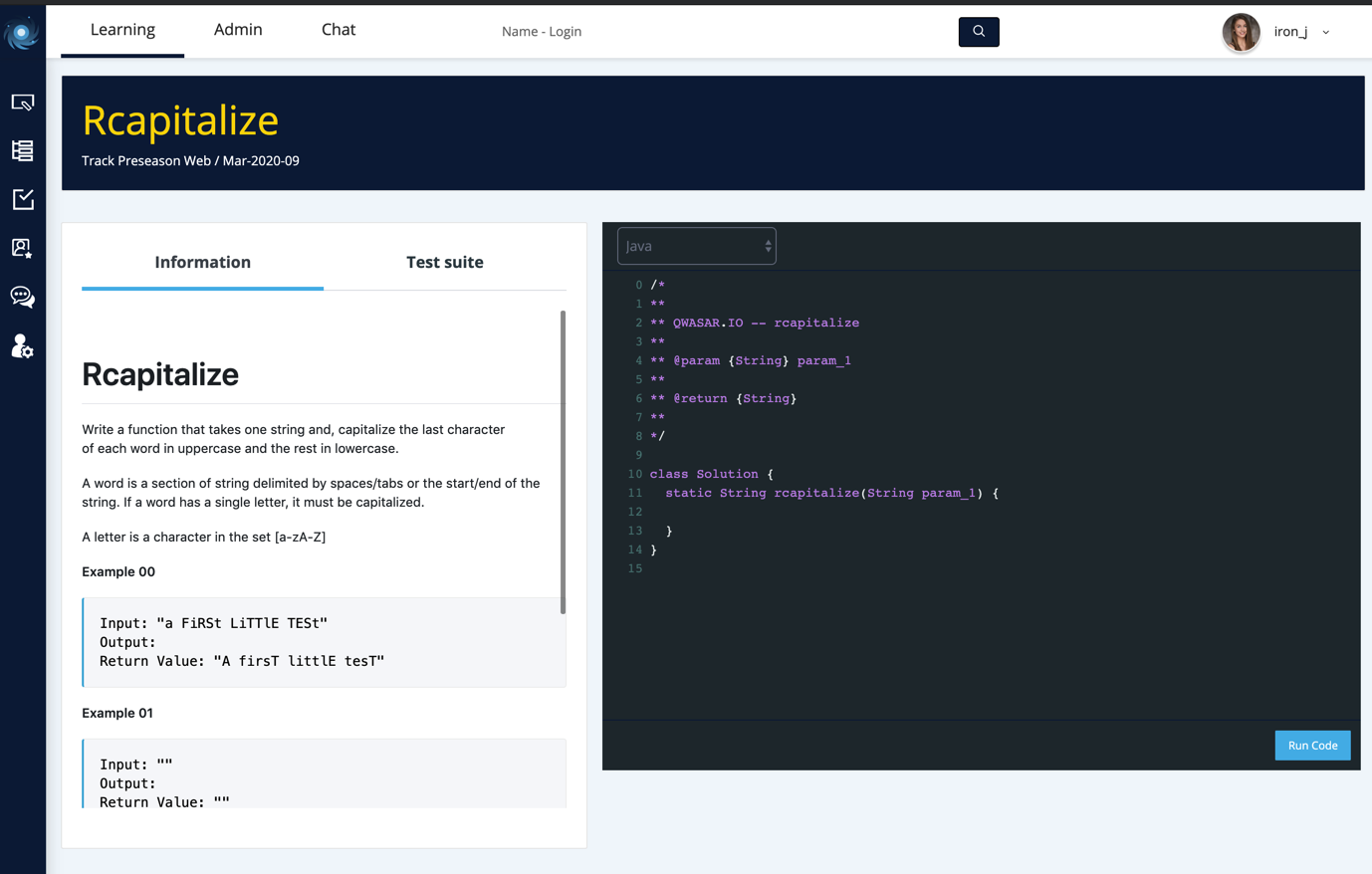1372x874 pixels.
Task: Click the starred profile icon in the sidebar
Action: [x=22, y=248]
